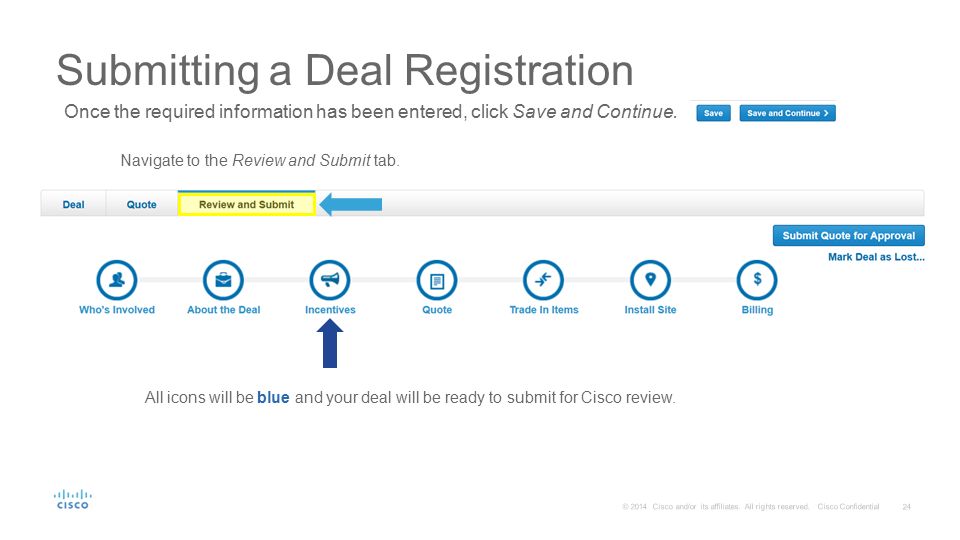The height and width of the screenshot is (540, 960).
Task: Open the Incentives megaphone icon
Action: 330,280
